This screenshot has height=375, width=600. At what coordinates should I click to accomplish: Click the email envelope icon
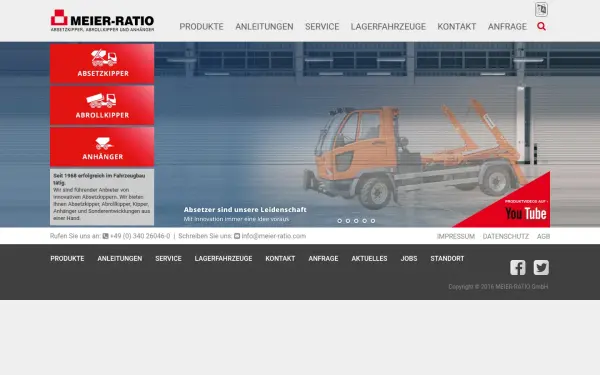click(237, 236)
